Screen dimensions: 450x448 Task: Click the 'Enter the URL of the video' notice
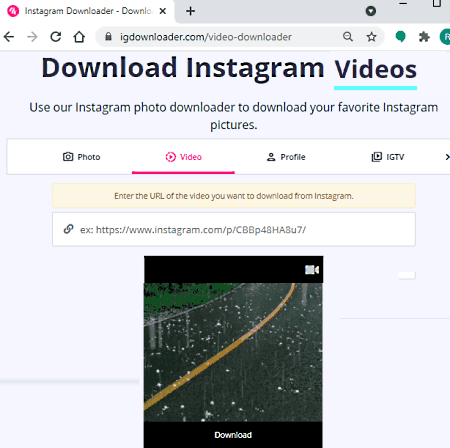(x=234, y=196)
